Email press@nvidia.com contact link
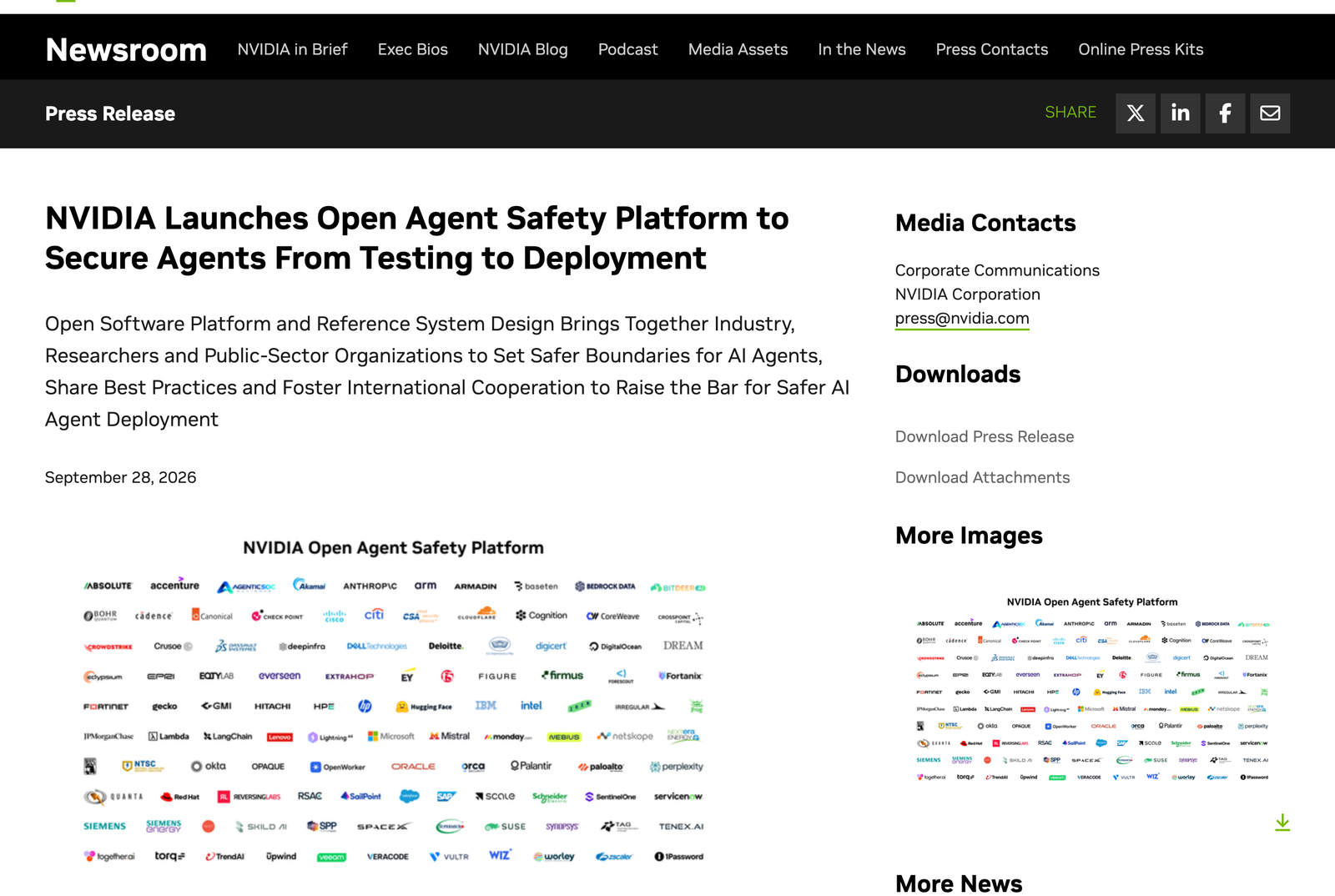The image size is (1335, 896). (962, 319)
